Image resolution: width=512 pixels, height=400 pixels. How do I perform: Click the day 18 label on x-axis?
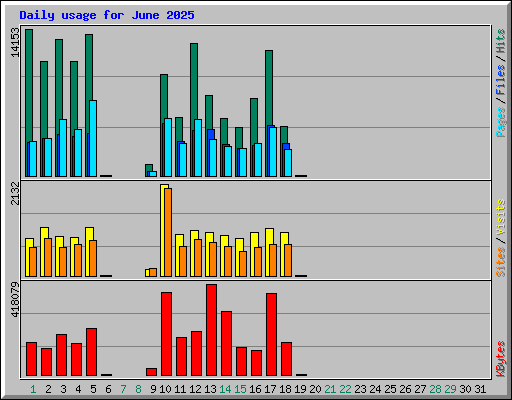click(285, 389)
